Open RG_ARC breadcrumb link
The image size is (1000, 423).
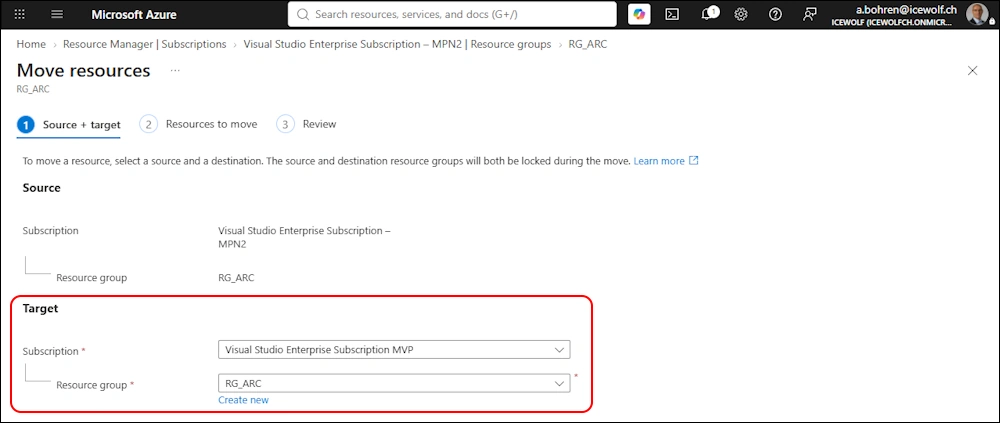pyautogui.click(x=587, y=44)
